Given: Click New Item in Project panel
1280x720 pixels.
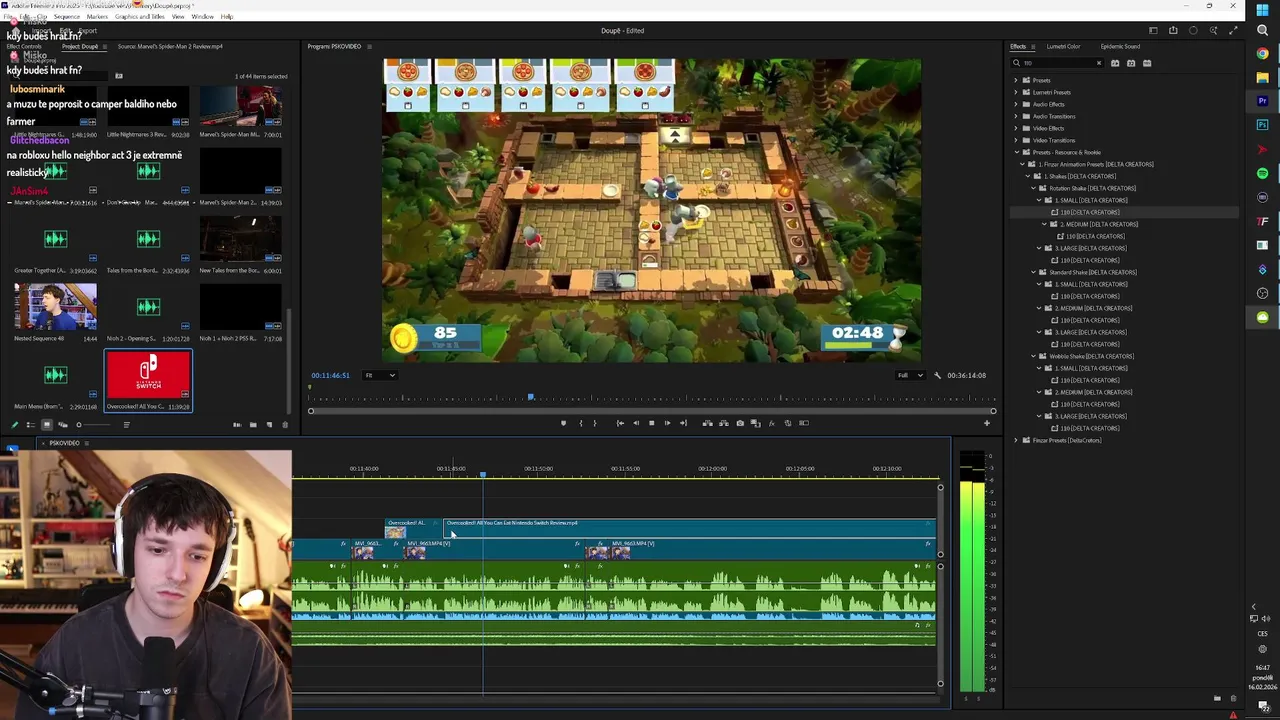Looking at the screenshot, I should tap(269, 425).
